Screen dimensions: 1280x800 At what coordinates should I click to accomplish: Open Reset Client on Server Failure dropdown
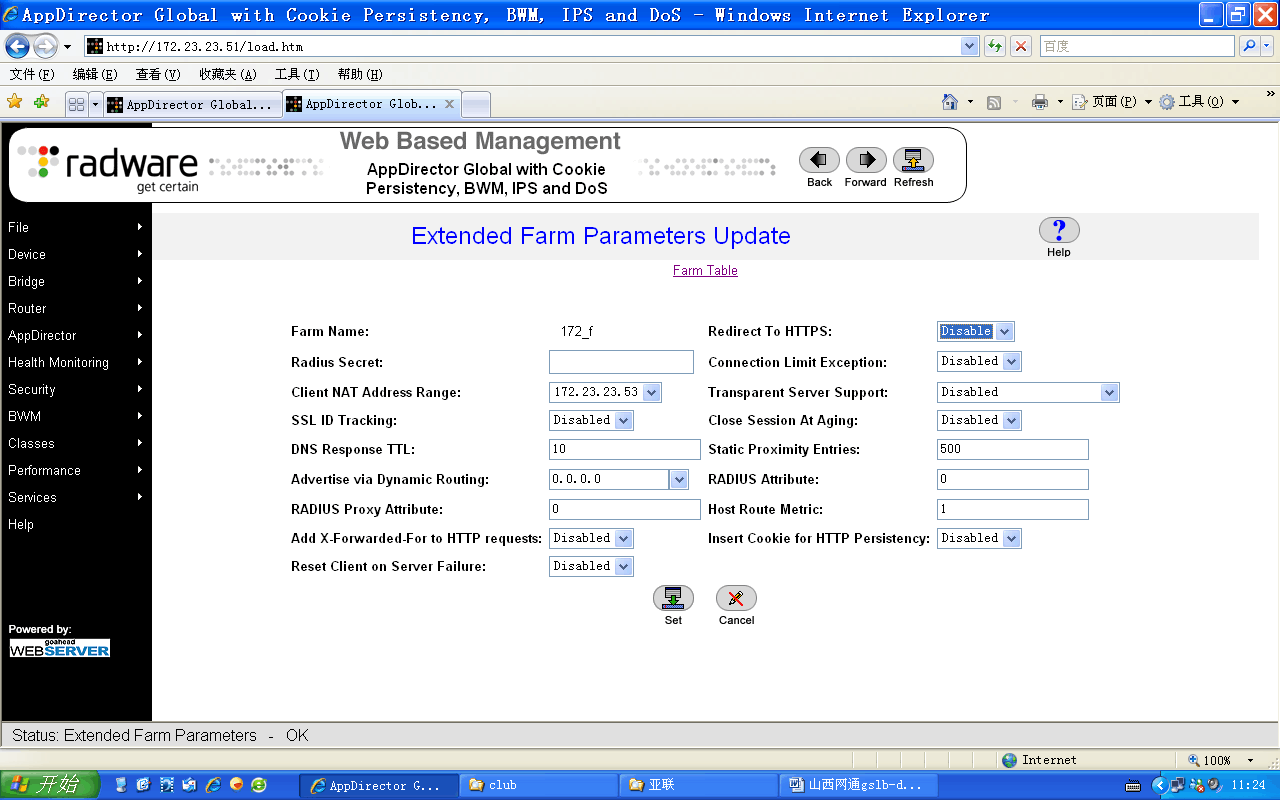point(624,566)
